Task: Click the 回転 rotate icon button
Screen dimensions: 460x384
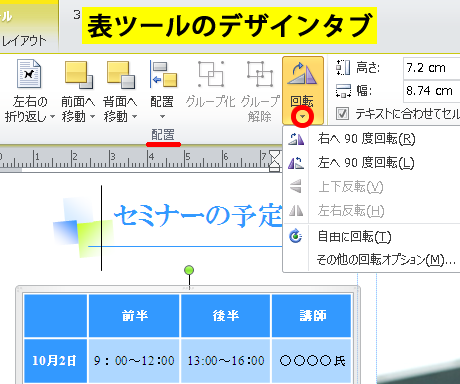Action: pyautogui.click(x=303, y=74)
